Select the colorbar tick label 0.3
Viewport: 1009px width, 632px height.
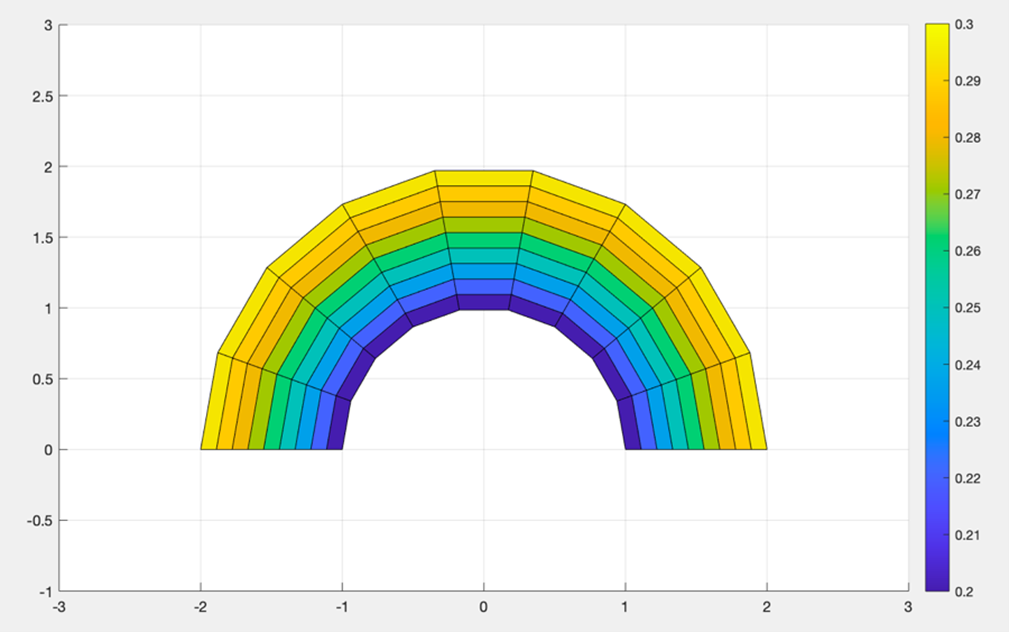(x=964, y=24)
